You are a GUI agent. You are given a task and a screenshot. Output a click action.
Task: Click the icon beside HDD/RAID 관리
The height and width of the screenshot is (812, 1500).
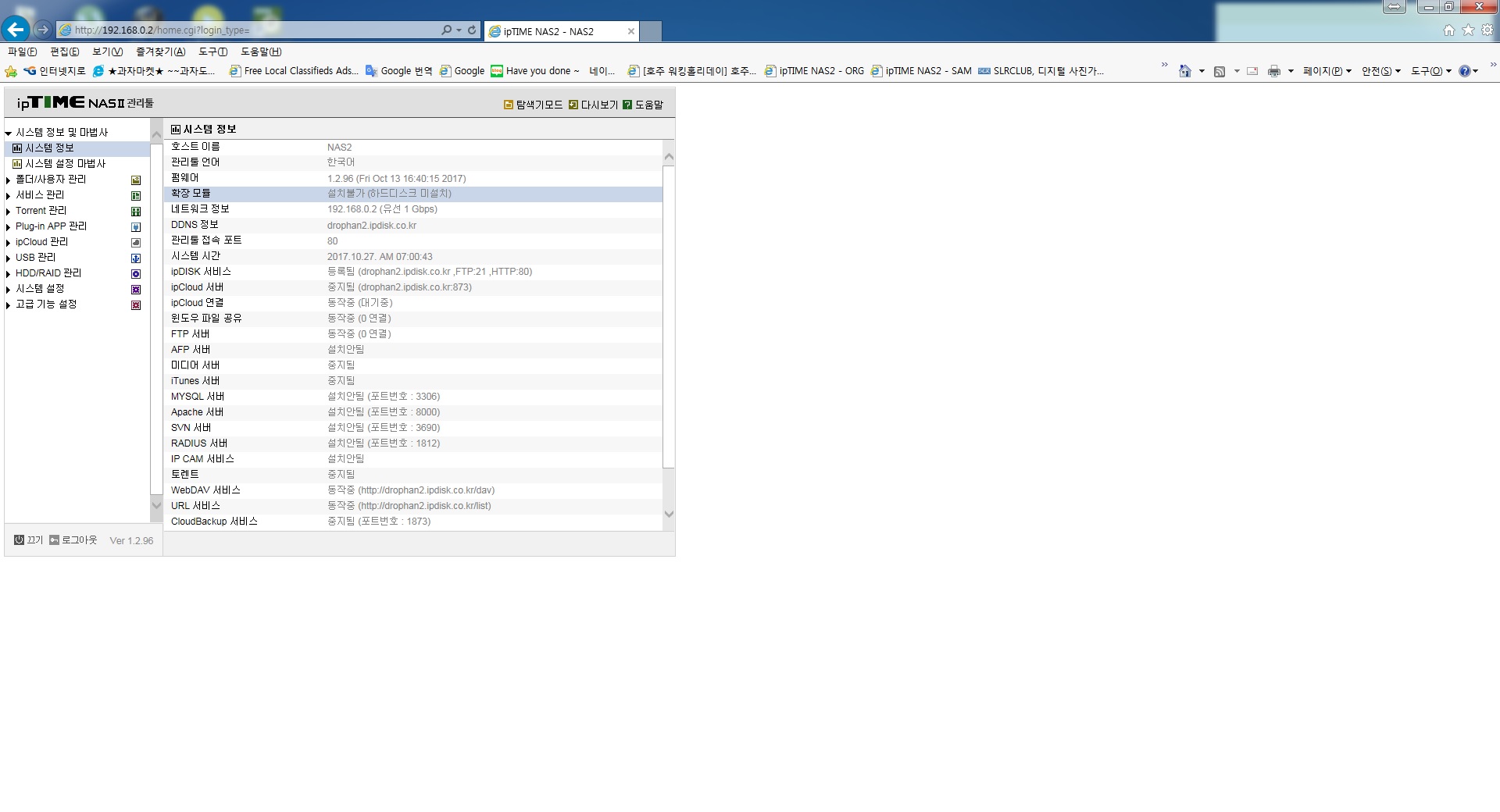click(136, 274)
